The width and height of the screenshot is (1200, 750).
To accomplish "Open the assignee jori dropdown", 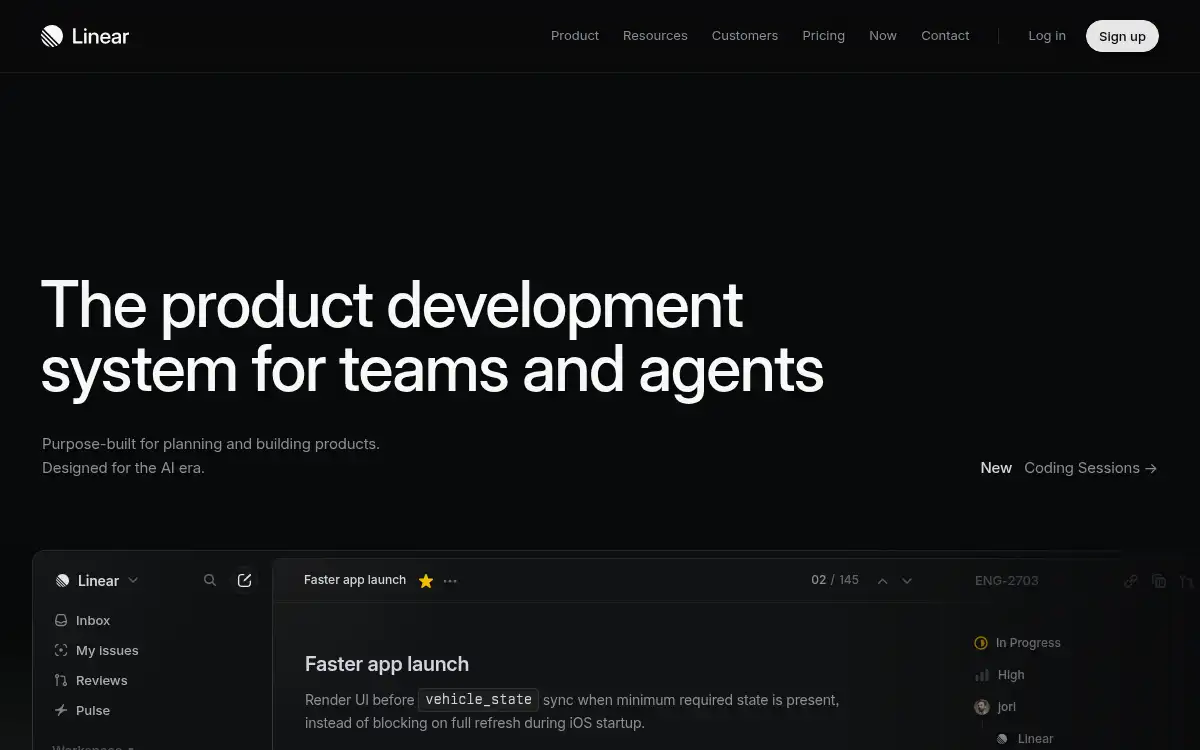I will point(995,707).
